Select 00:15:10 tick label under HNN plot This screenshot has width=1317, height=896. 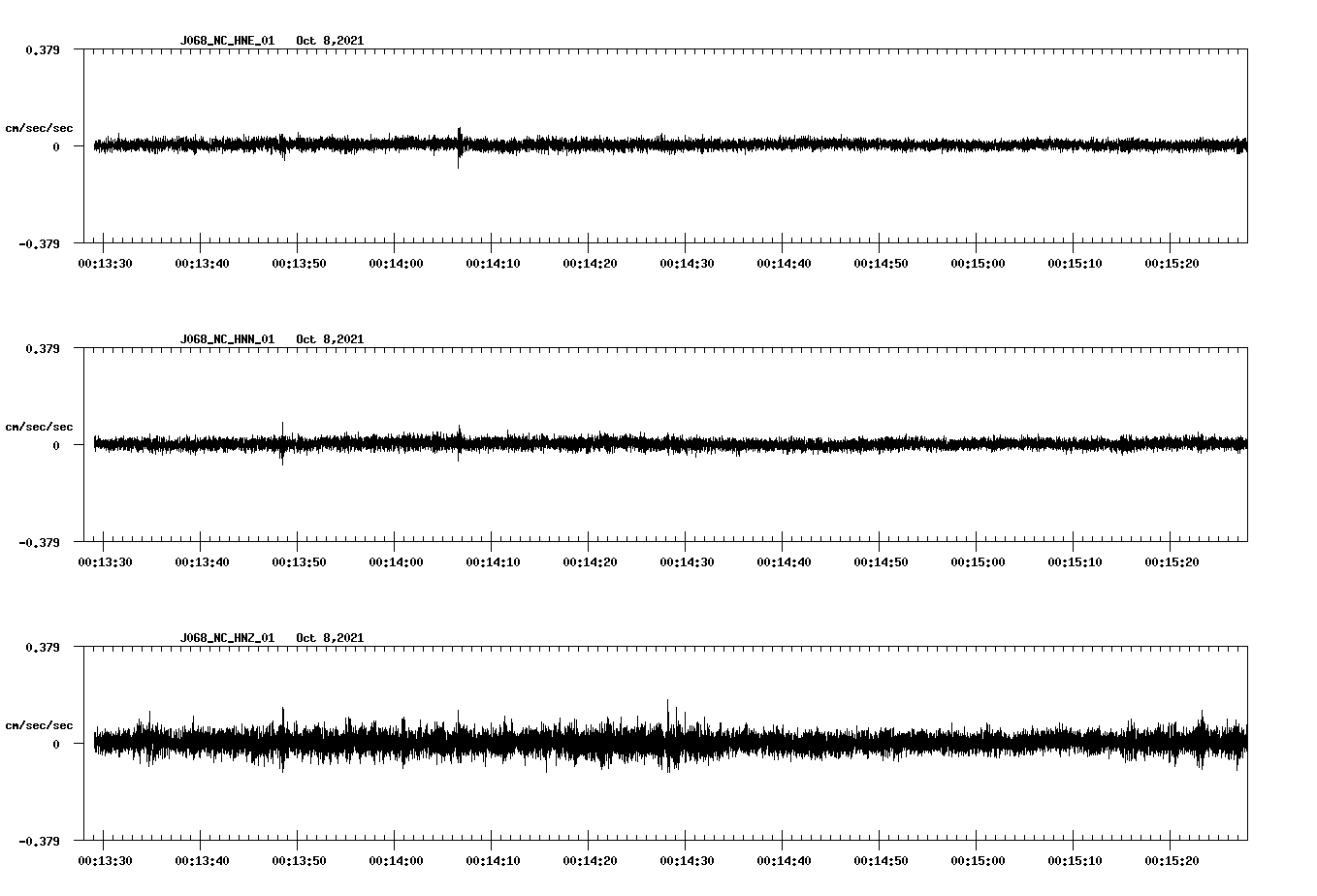1075,562
